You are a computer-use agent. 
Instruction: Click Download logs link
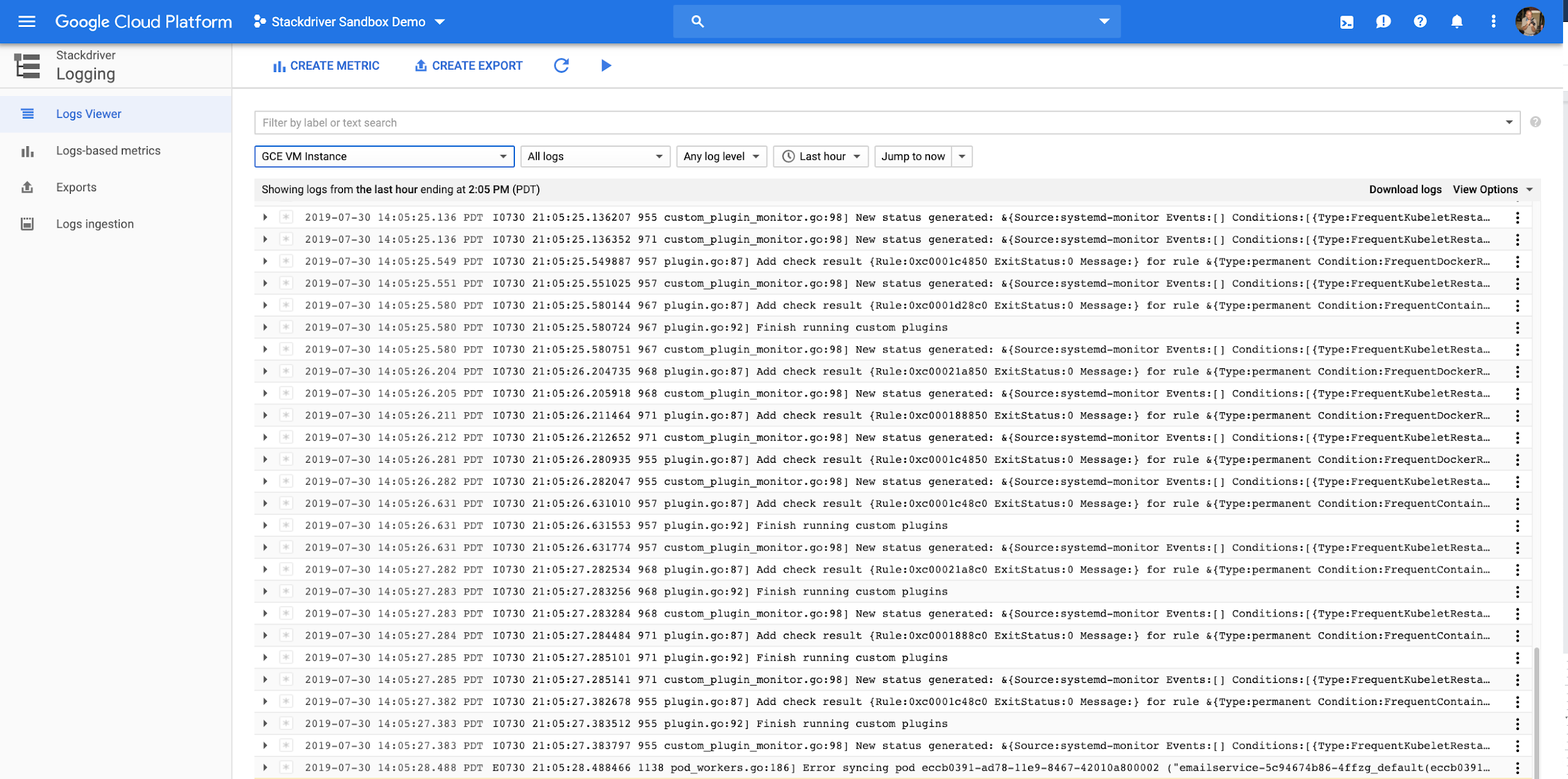click(1405, 189)
